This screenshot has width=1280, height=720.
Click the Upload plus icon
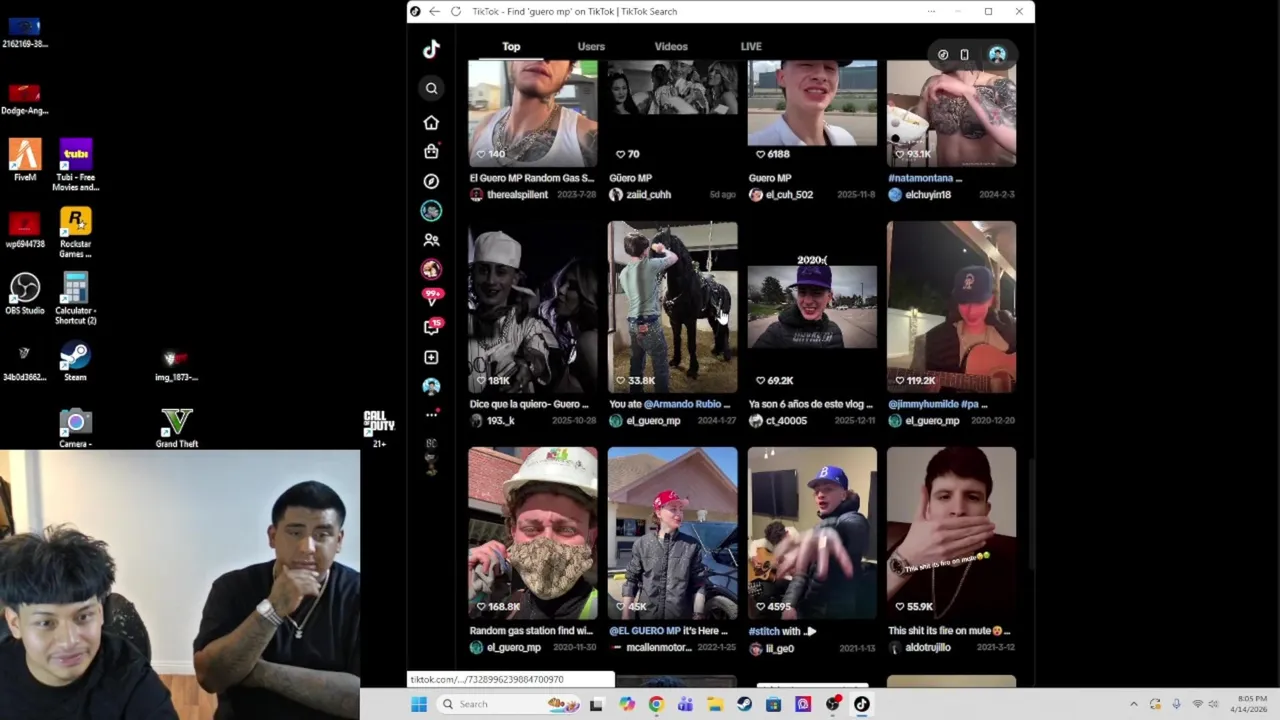431,357
